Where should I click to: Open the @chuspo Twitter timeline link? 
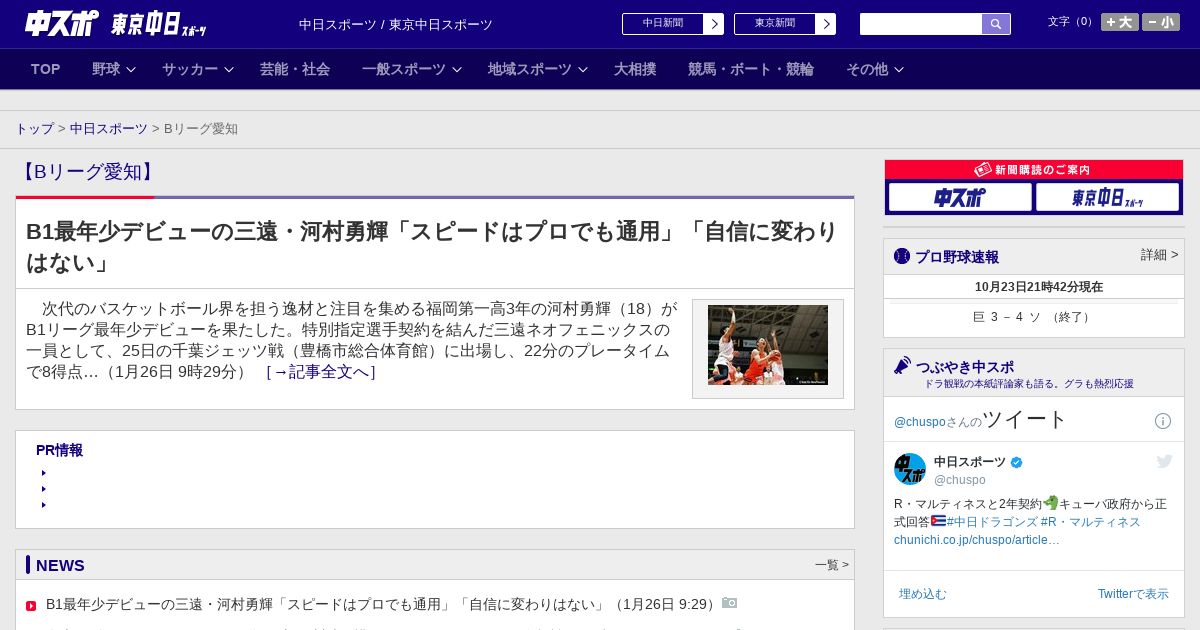(920, 422)
